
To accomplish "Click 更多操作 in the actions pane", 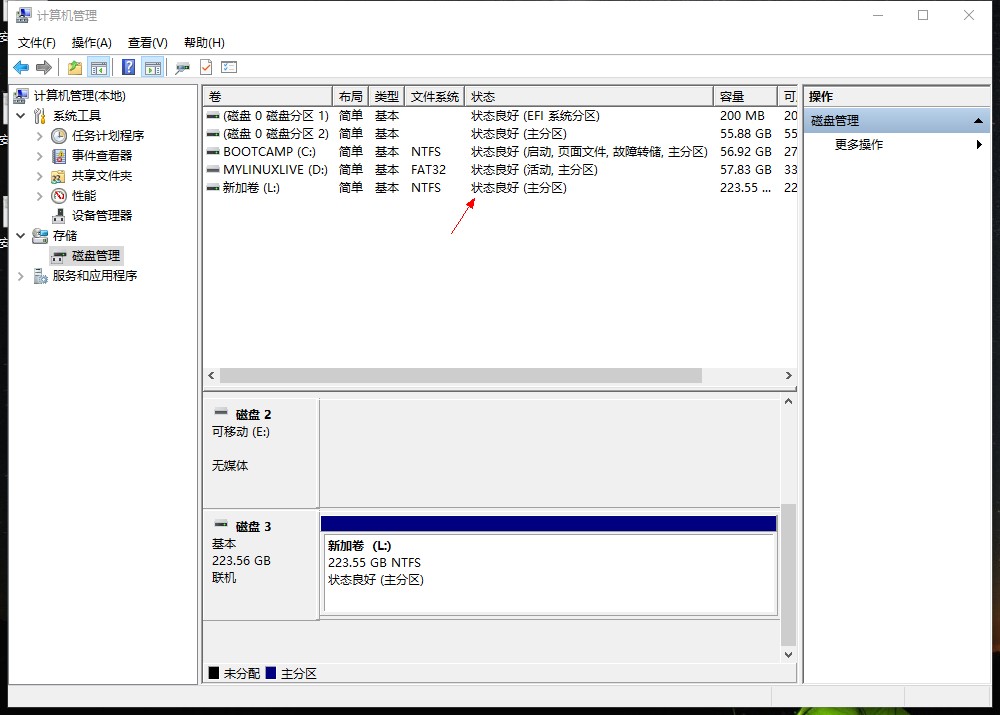I will click(858, 145).
